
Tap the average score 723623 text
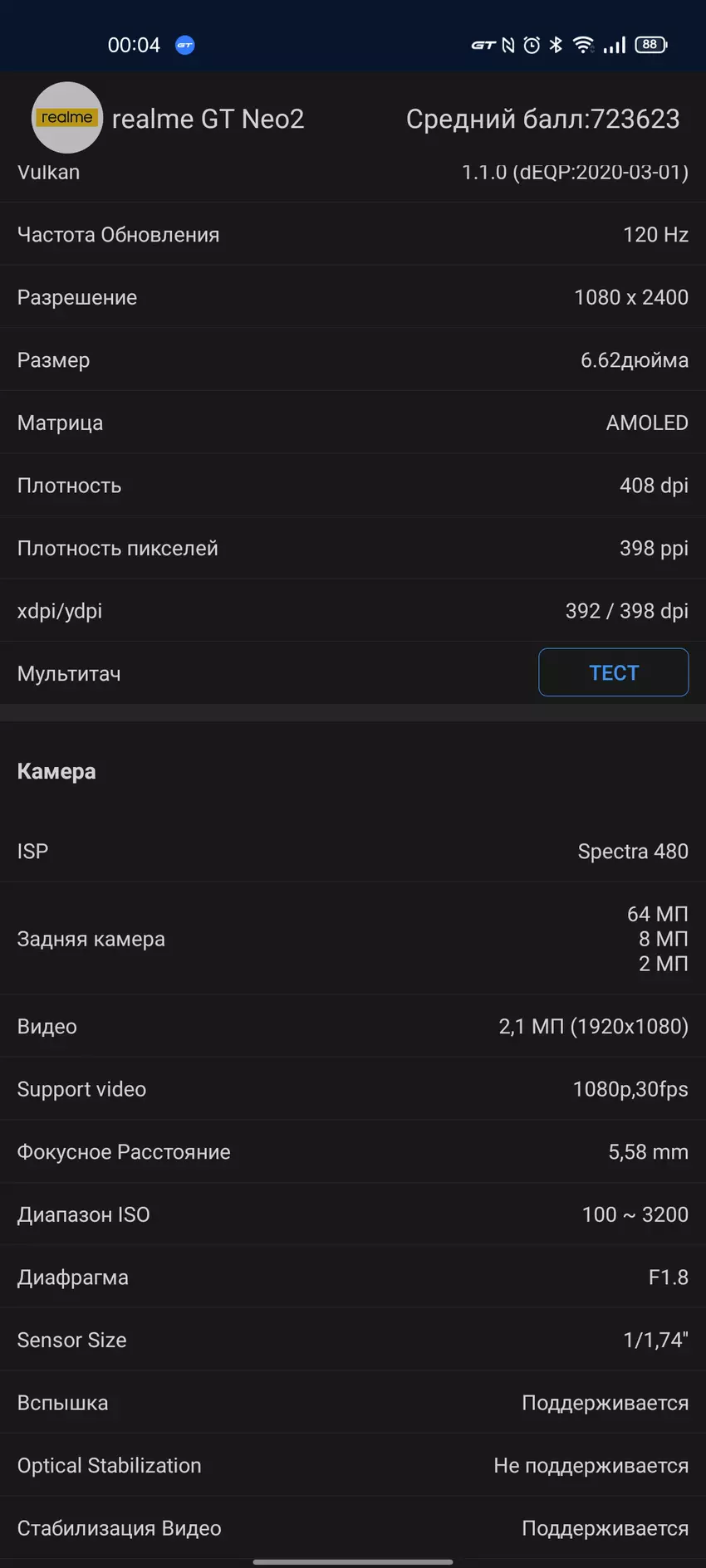[542, 120]
